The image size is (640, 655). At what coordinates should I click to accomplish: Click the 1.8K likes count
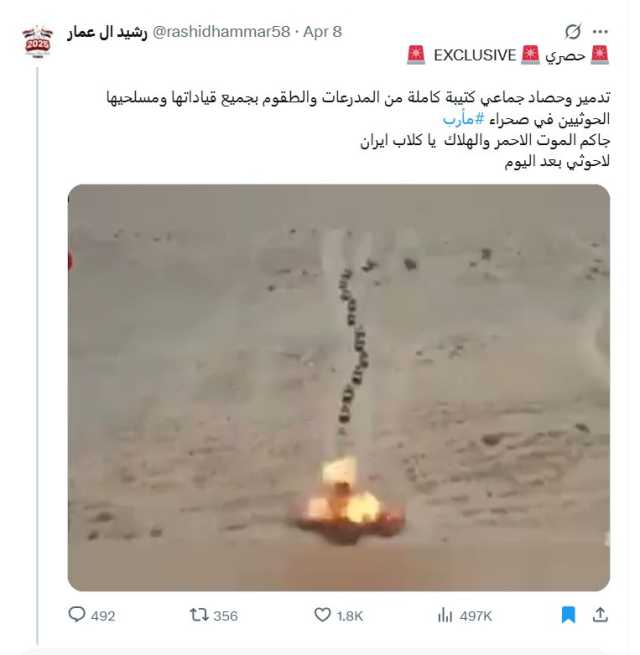350,616
